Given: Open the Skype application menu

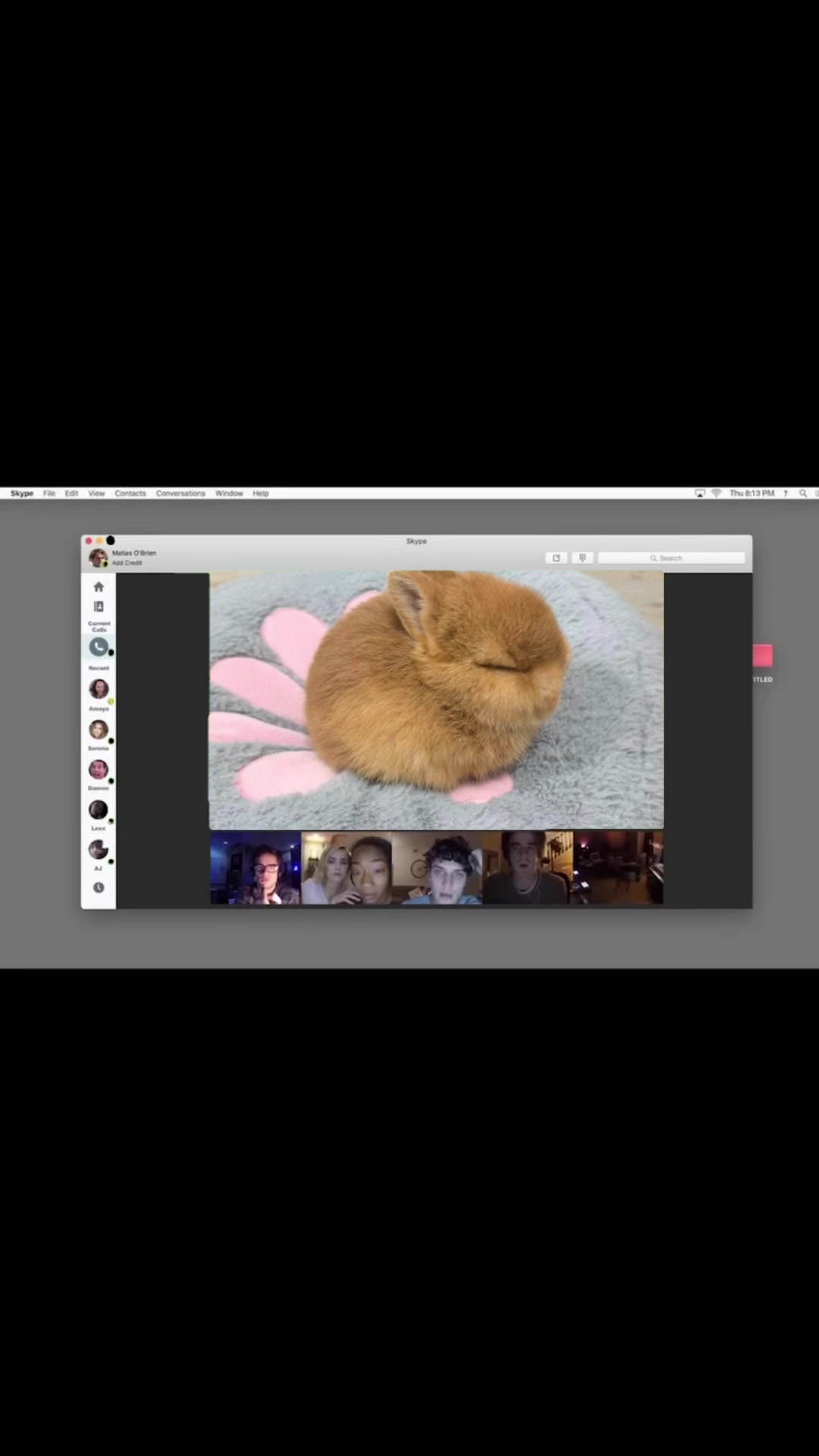Looking at the screenshot, I should pos(22,493).
